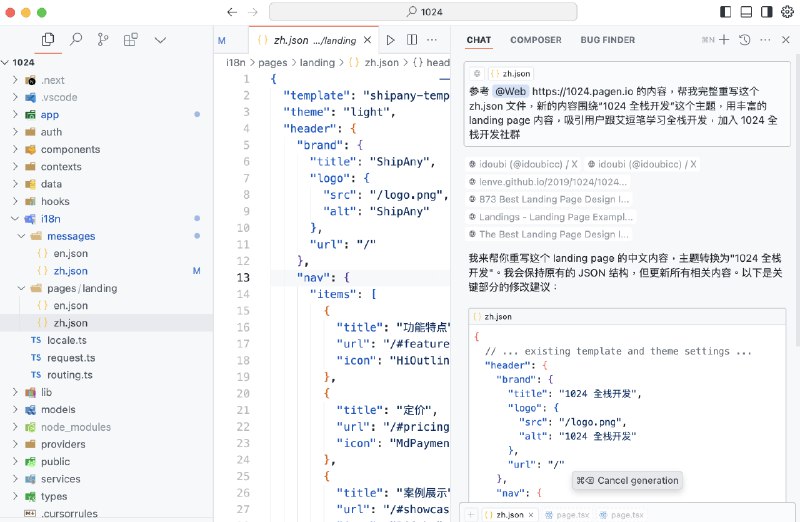This screenshot has height=522, width=800.
Task: Collapse the pages/landing folder
Action: pyautogui.click(x=21, y=288)
